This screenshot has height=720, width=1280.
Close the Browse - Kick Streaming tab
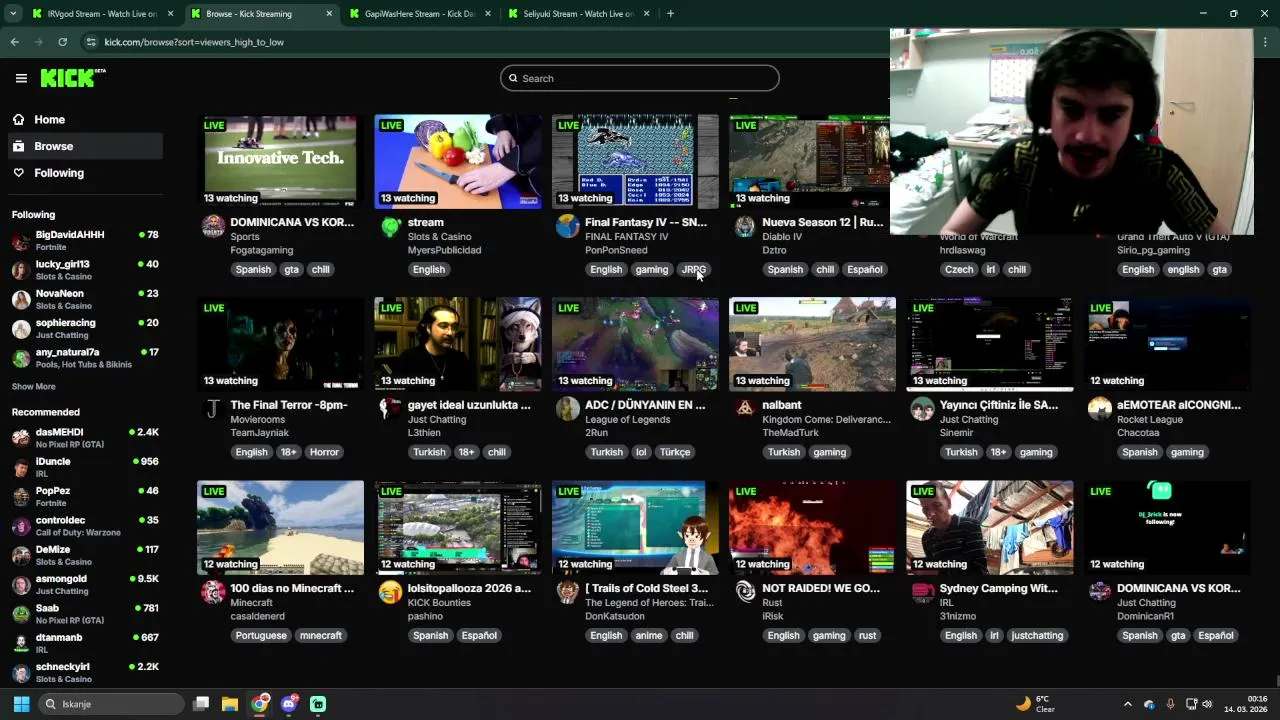[329, 14]
